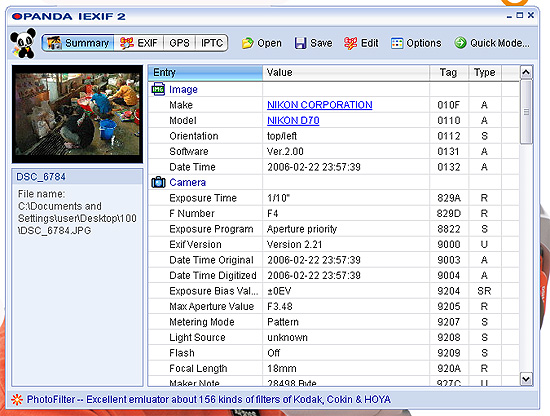This screenshot has height=416, width=550.
Task: Click the Open label in toolbar
Action: click(x=269, y=43)
